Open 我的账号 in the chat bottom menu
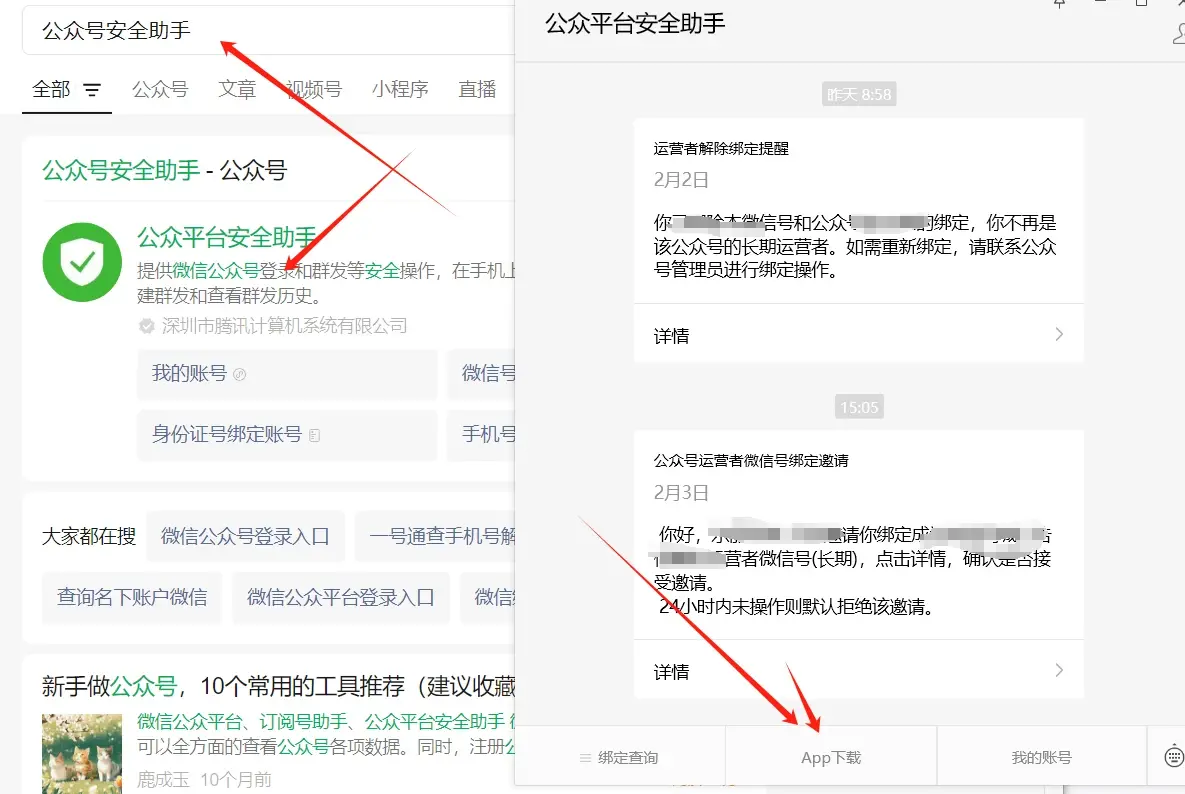The image size is (1185, 794). coord(1041,757)
